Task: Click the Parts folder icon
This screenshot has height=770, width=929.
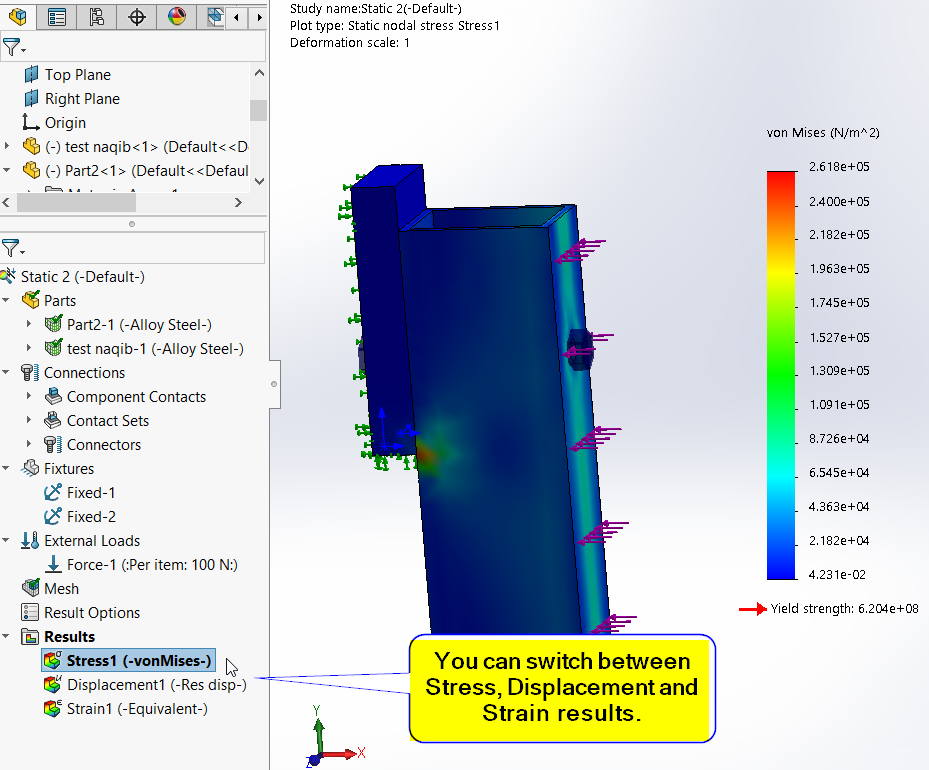Action: click(x=30, y=300)
